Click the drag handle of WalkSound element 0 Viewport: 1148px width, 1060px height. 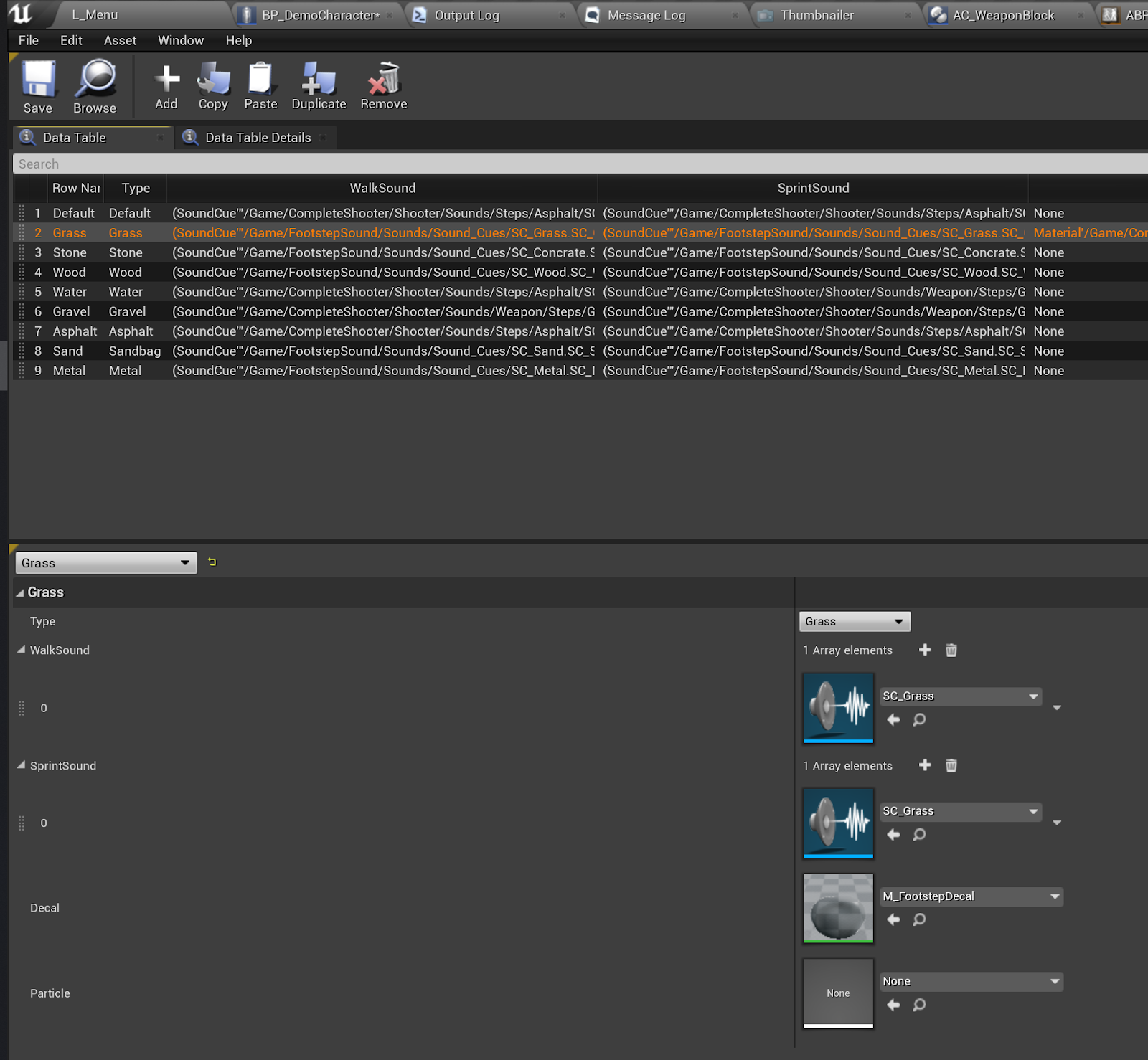click(x=22, y=708)
